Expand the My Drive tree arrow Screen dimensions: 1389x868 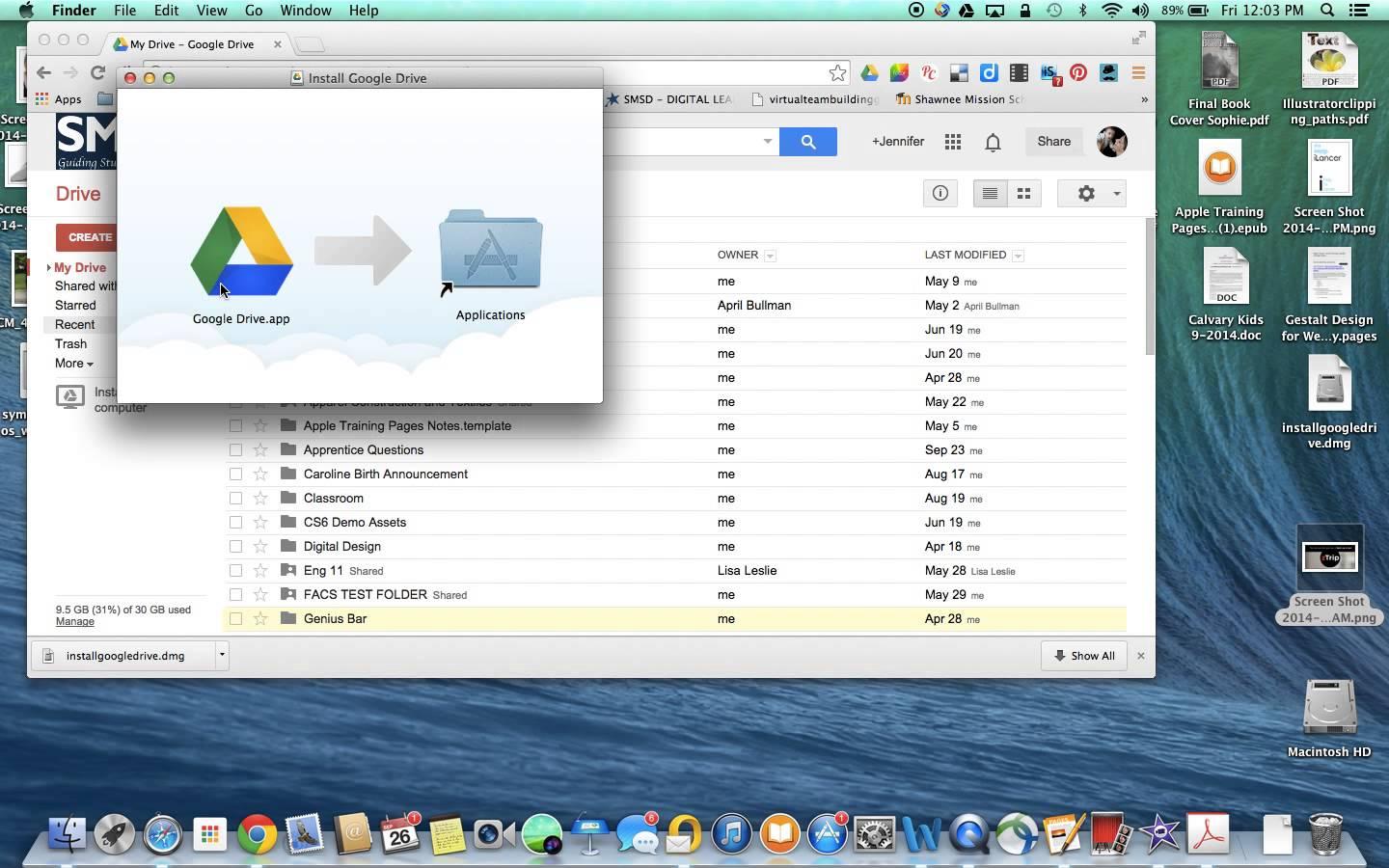[x=48, y=268]
